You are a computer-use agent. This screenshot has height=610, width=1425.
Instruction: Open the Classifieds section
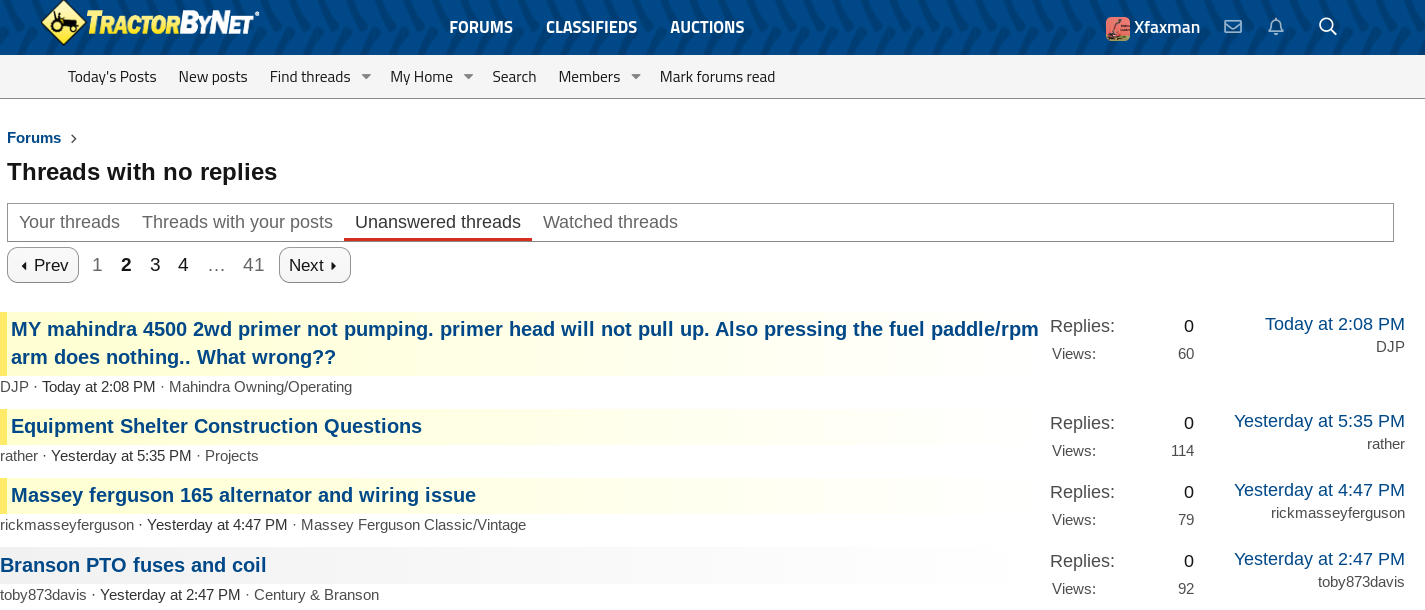[x=591, y=27]
